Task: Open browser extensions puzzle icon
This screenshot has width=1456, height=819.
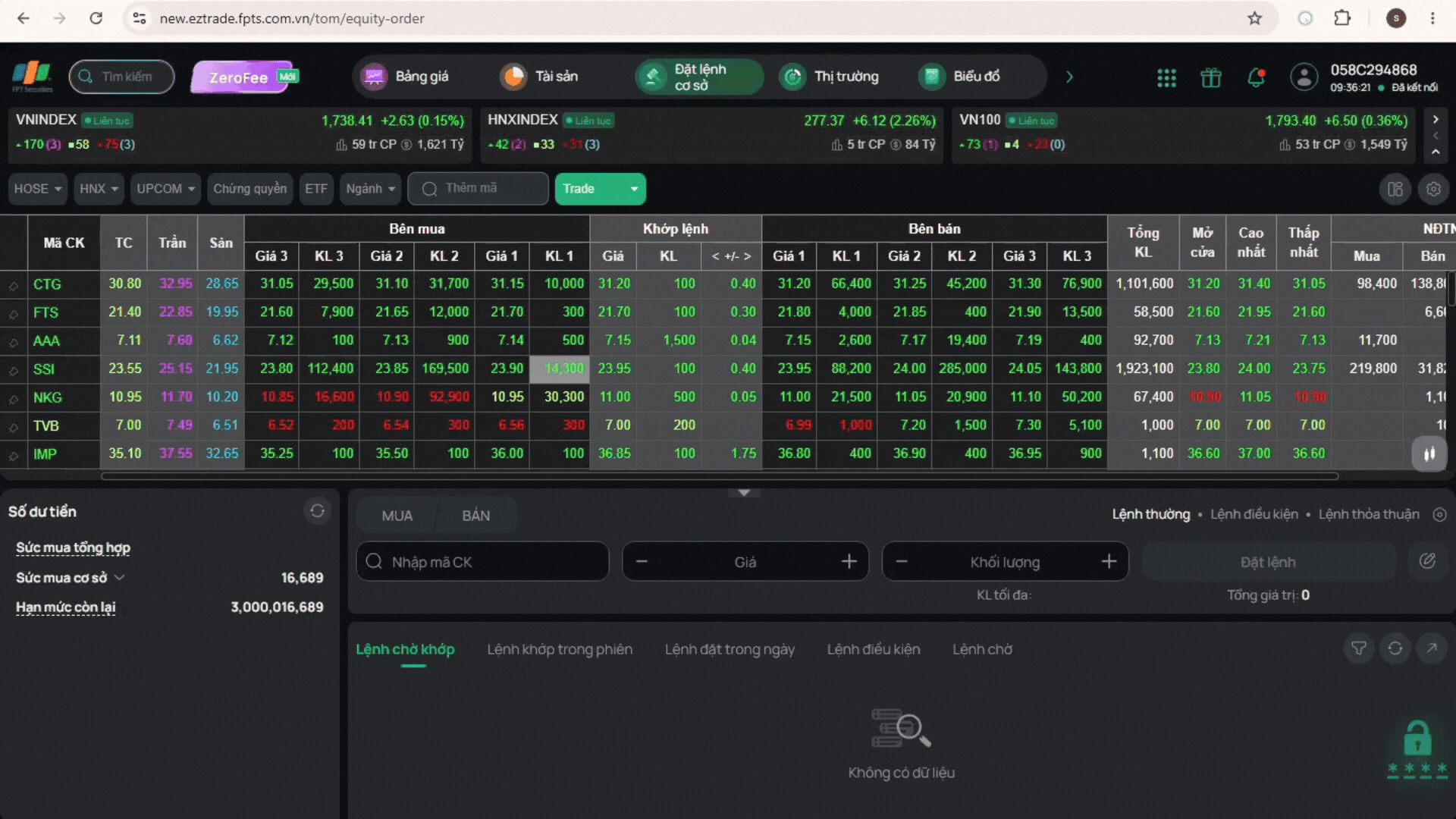Action: [1342, 18]
